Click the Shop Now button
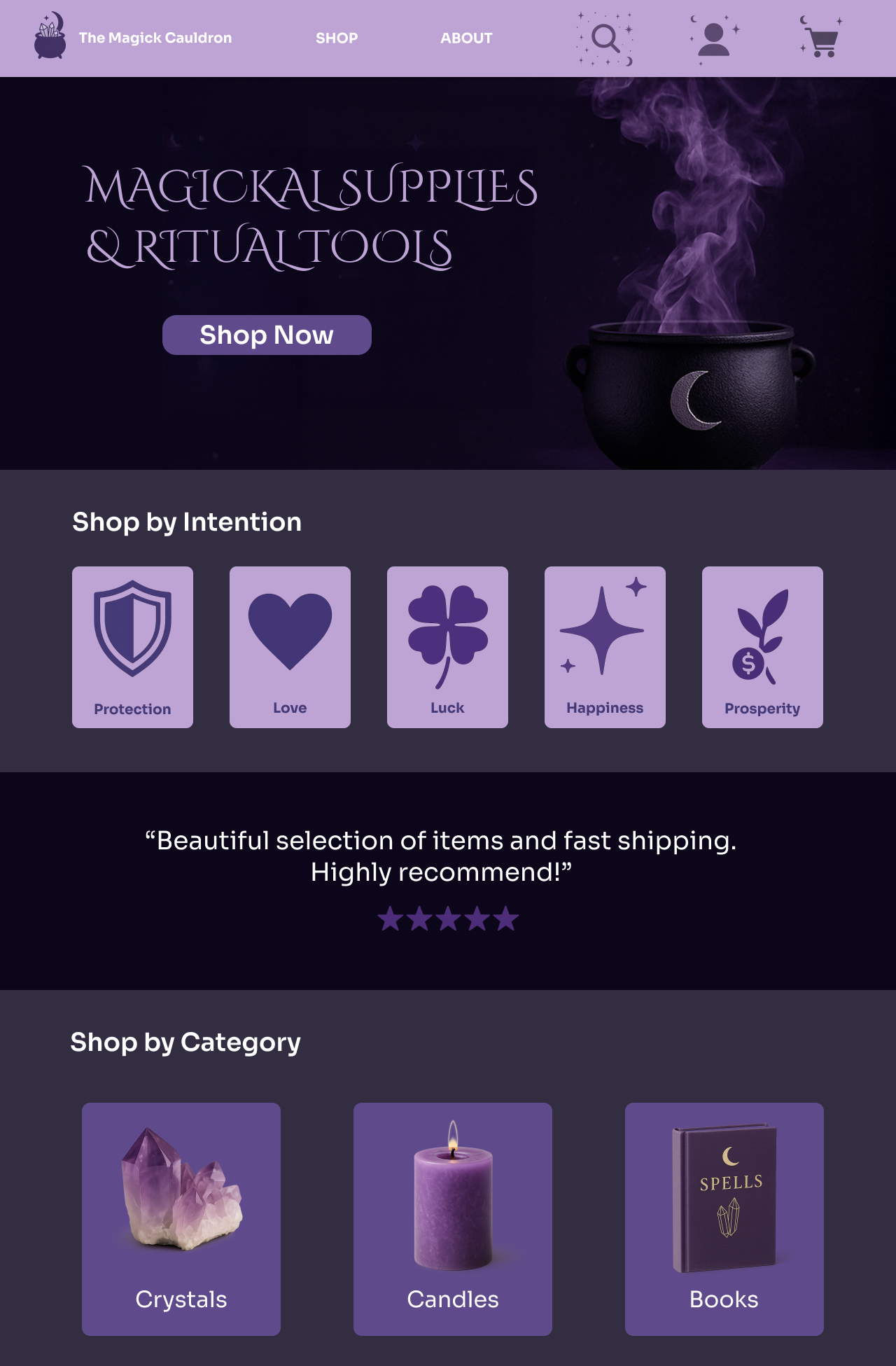Image resolution: width=896 pixels, height=1366 pixels. 267,335
